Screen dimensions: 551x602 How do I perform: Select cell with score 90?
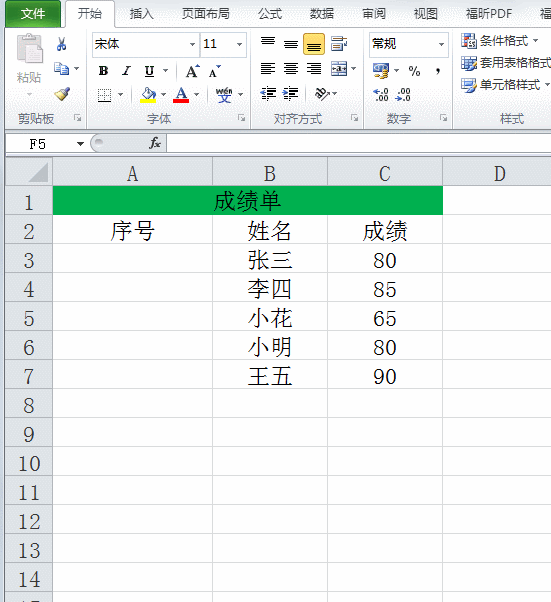pos(385,375)
